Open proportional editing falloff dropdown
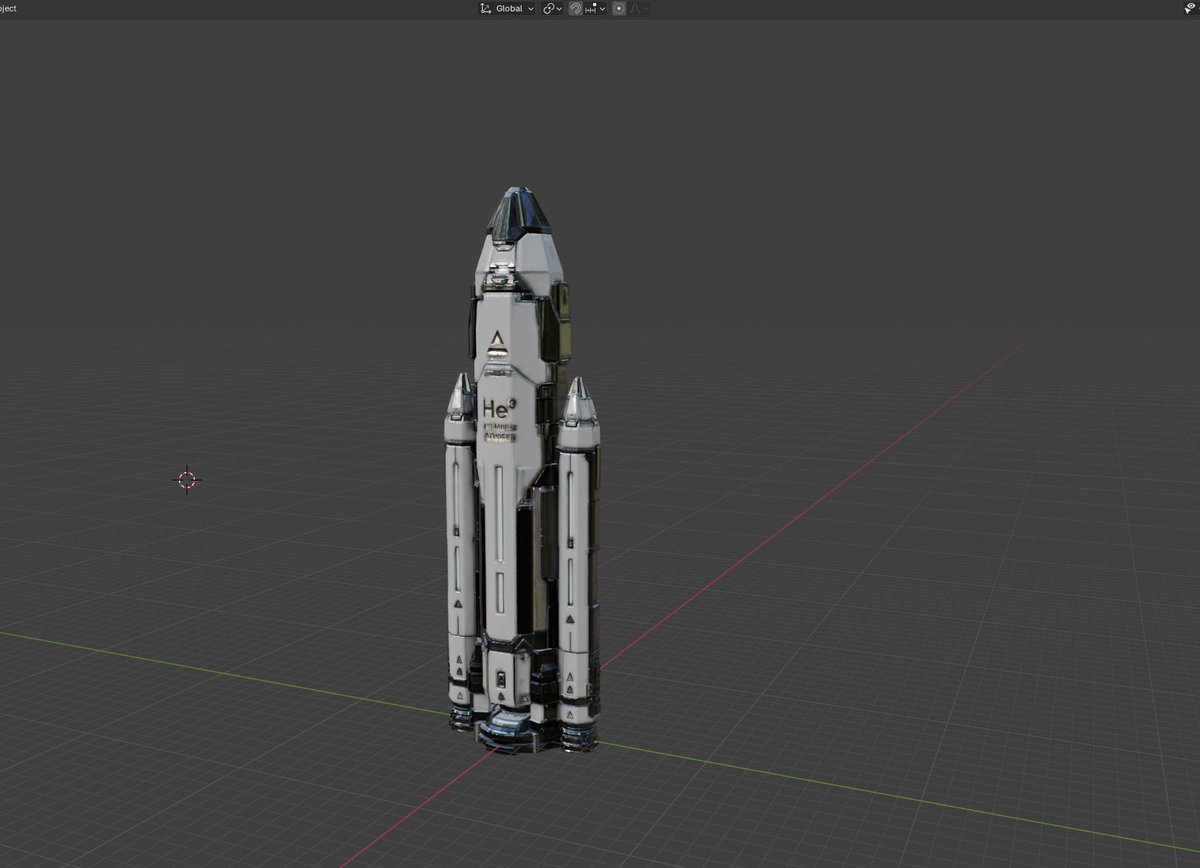Image resolution: width=1200 pixels, height=868 pixels. click(638, 8)
